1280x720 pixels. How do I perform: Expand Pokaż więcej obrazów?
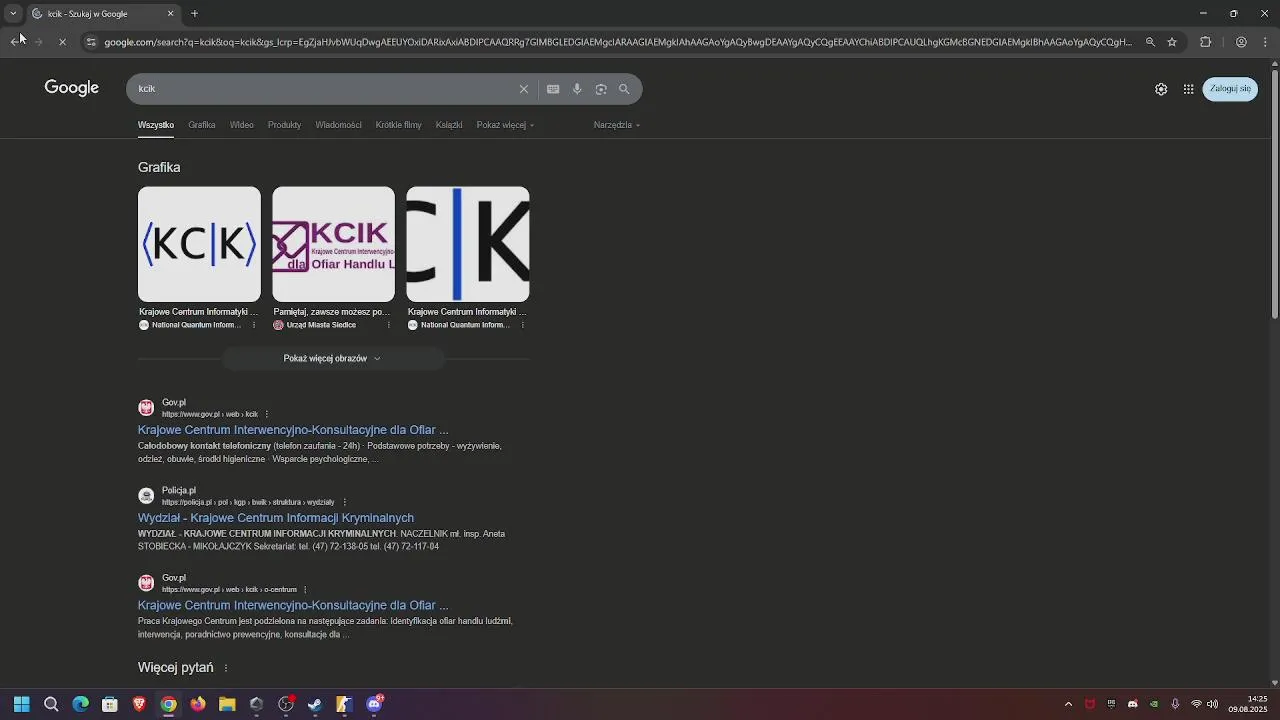click(333, 358)
